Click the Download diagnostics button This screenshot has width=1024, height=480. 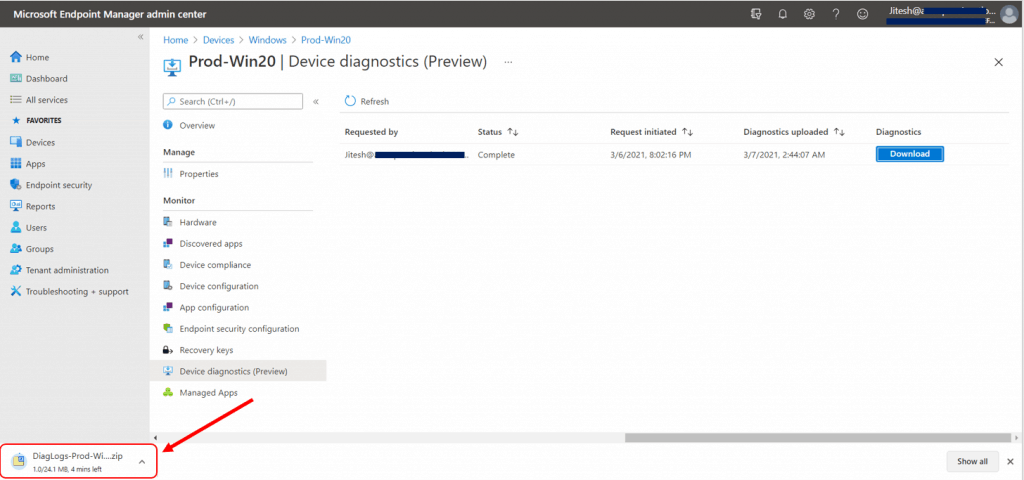909,154
